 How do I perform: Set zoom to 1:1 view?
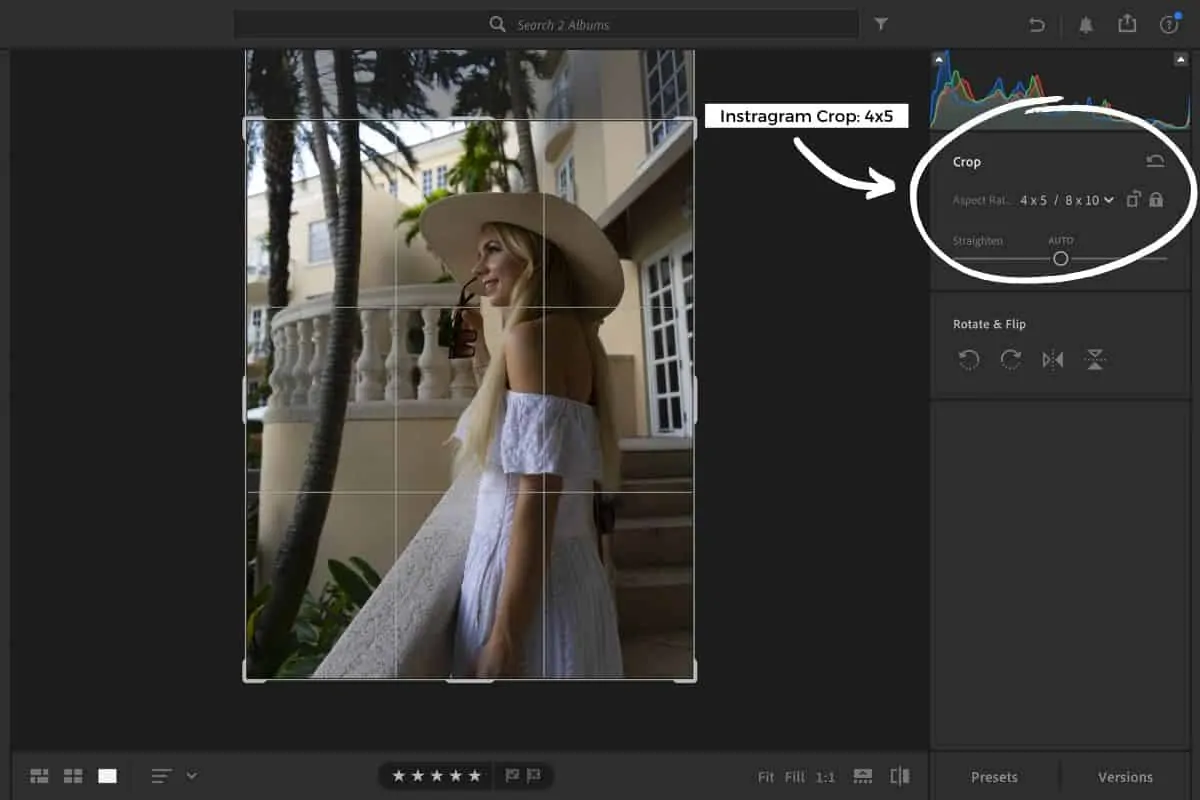pyautogui.click(x=825, y=776)
